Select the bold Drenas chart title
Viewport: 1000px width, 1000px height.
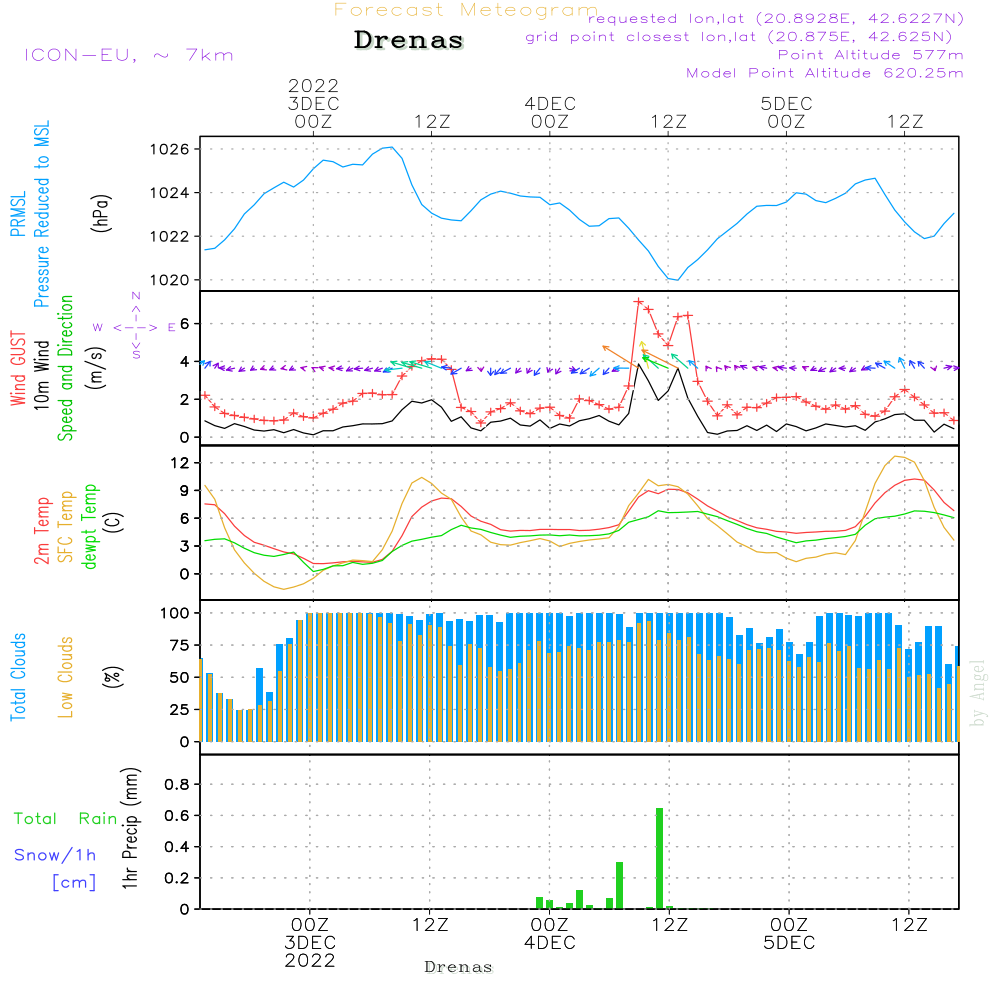pos(409,41)
